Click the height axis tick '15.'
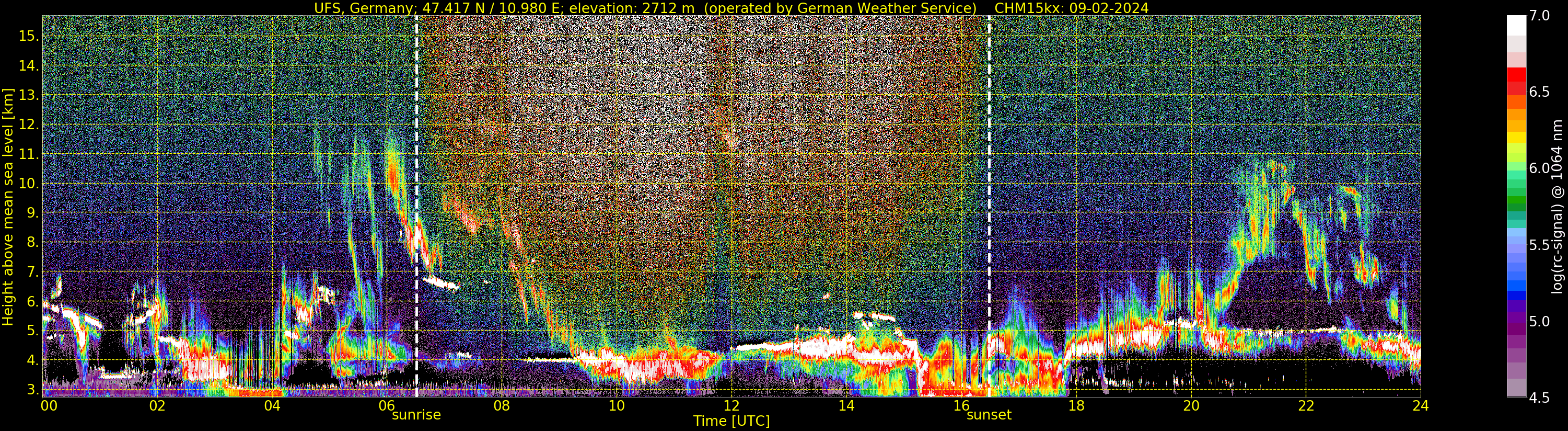This screenshot has height=431, width=1568. [x=29, y=36]
